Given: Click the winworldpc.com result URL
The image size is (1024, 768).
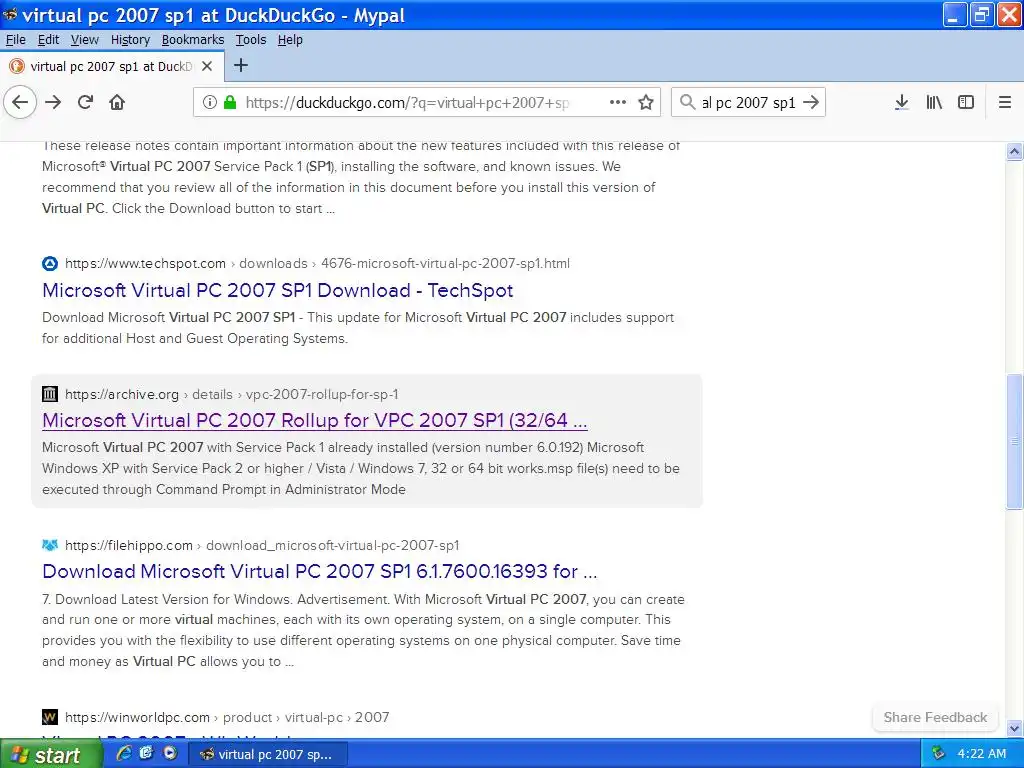Looking at the screenshot, I should (x=227, y=717).
